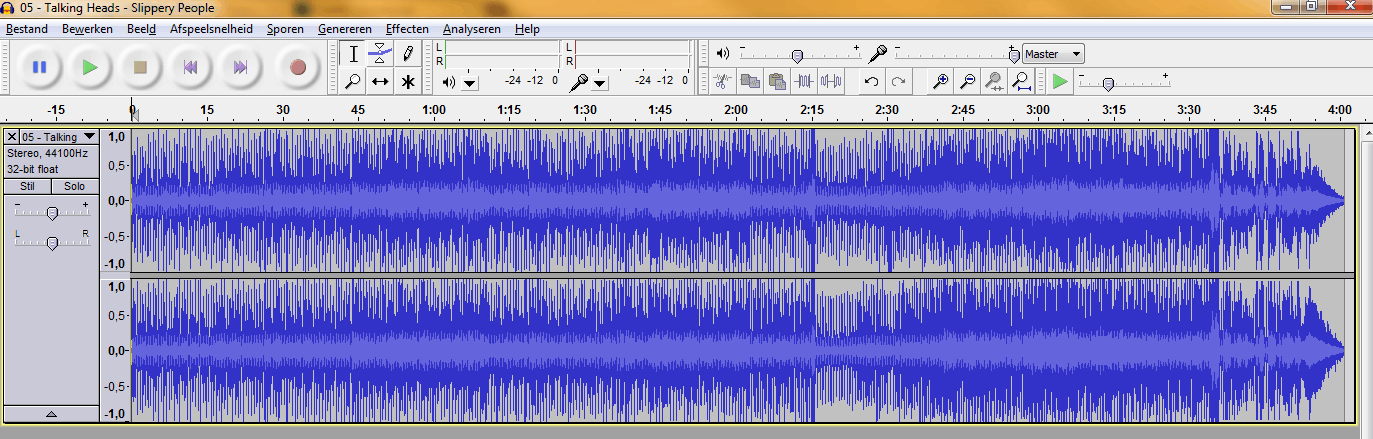This screenshot has width=1373, height=439.
Task: Click the output speaker icon in mixer toolbar
Action: (x=723, y=53)
